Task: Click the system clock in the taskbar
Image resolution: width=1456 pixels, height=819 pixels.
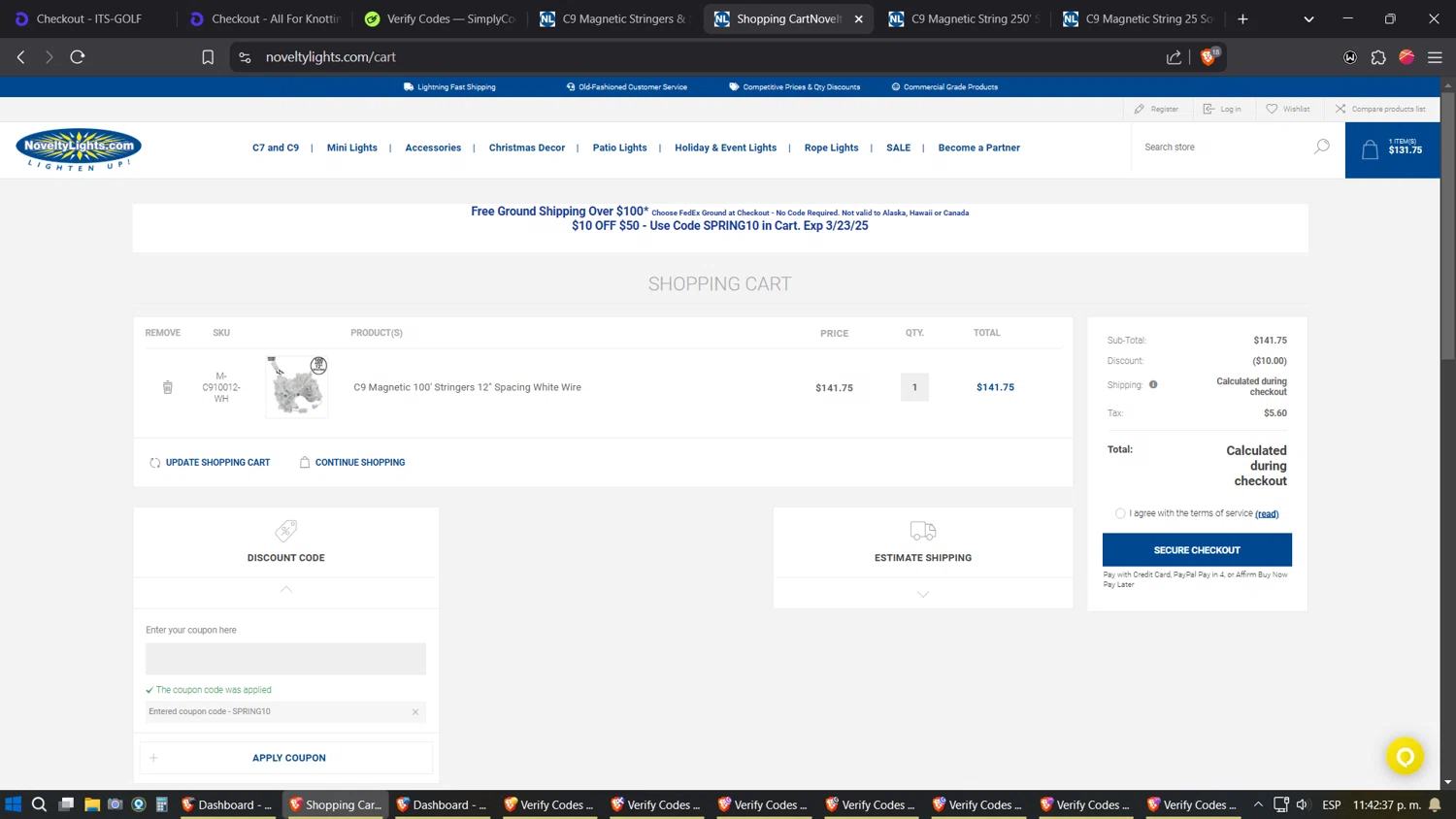Action: 1386,804
